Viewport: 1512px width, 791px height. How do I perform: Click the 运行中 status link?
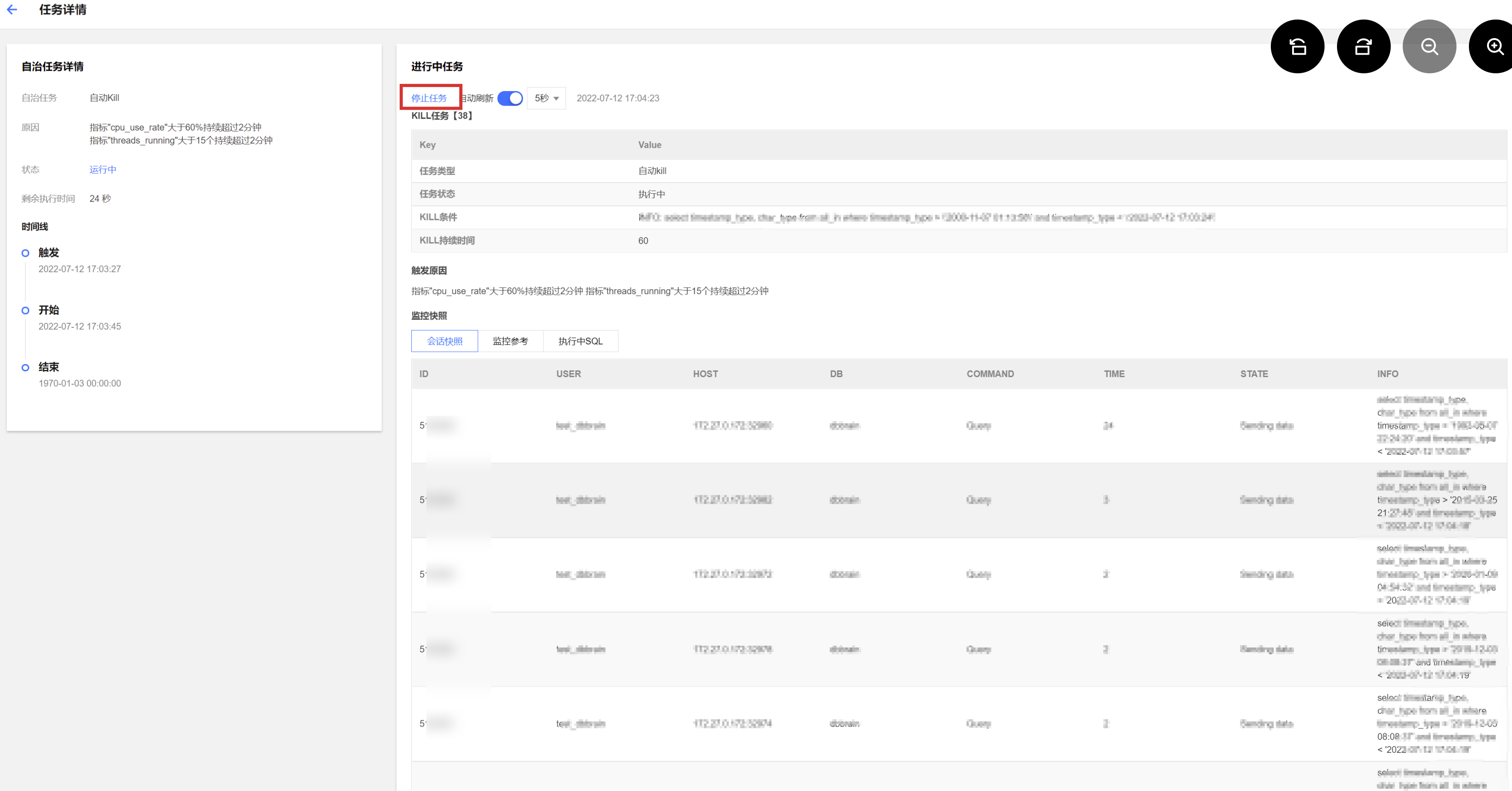(x=103, y=170)
